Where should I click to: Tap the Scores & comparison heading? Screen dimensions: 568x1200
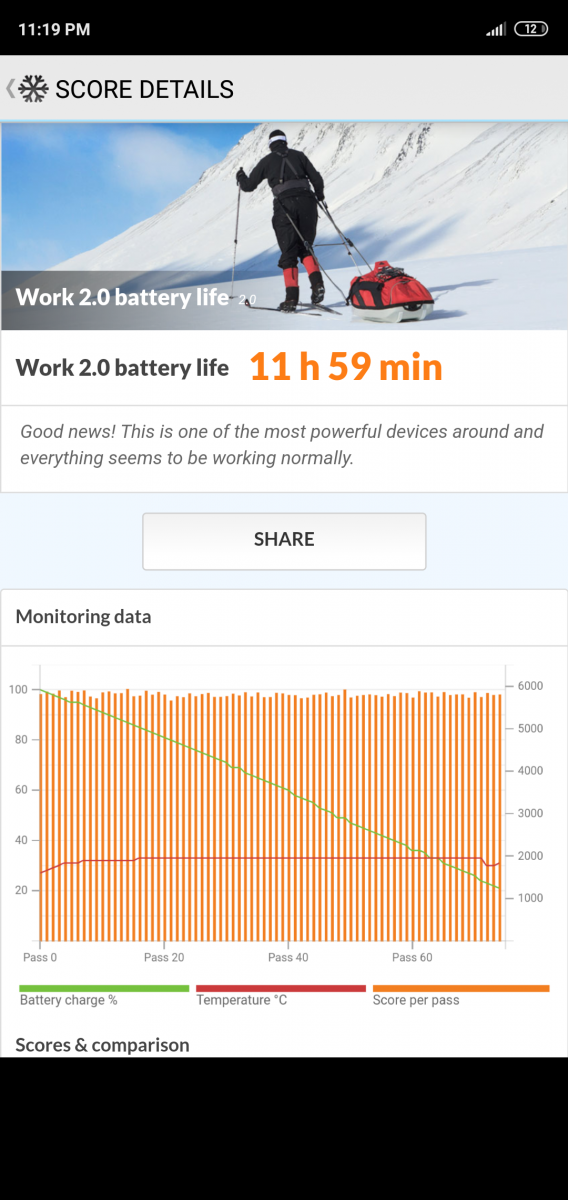[102, 1045]
